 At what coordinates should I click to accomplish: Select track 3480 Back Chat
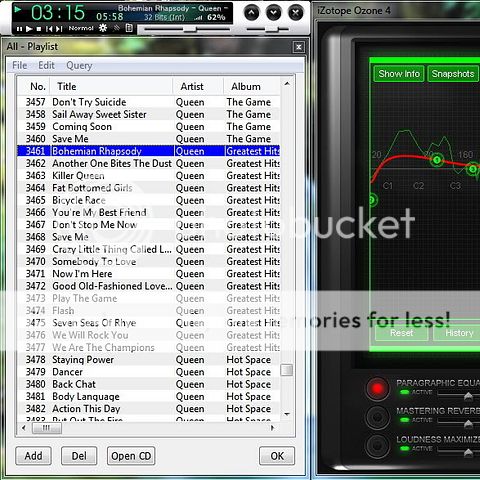click(149, 384)
